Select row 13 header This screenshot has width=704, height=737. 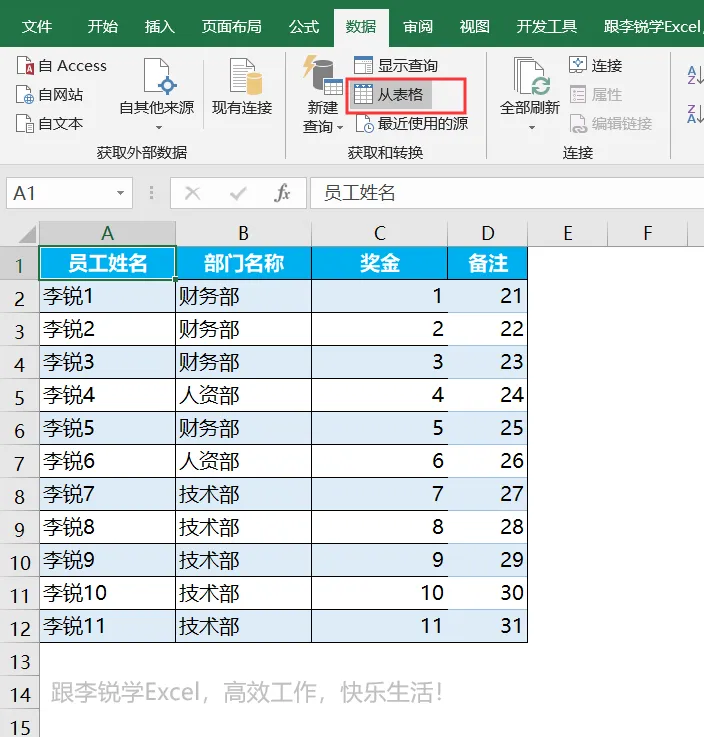coord(19,660)
